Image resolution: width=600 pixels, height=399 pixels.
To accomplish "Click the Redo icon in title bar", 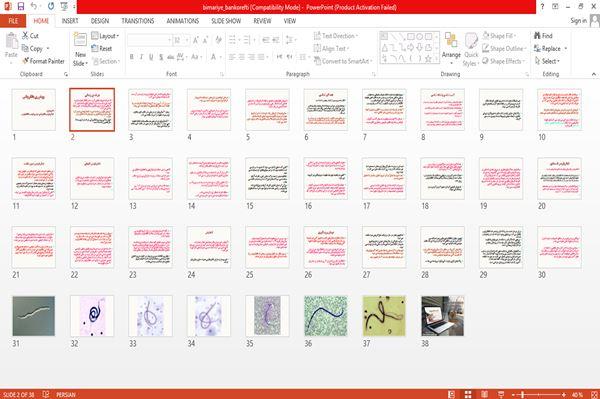I will click(51, 6).
